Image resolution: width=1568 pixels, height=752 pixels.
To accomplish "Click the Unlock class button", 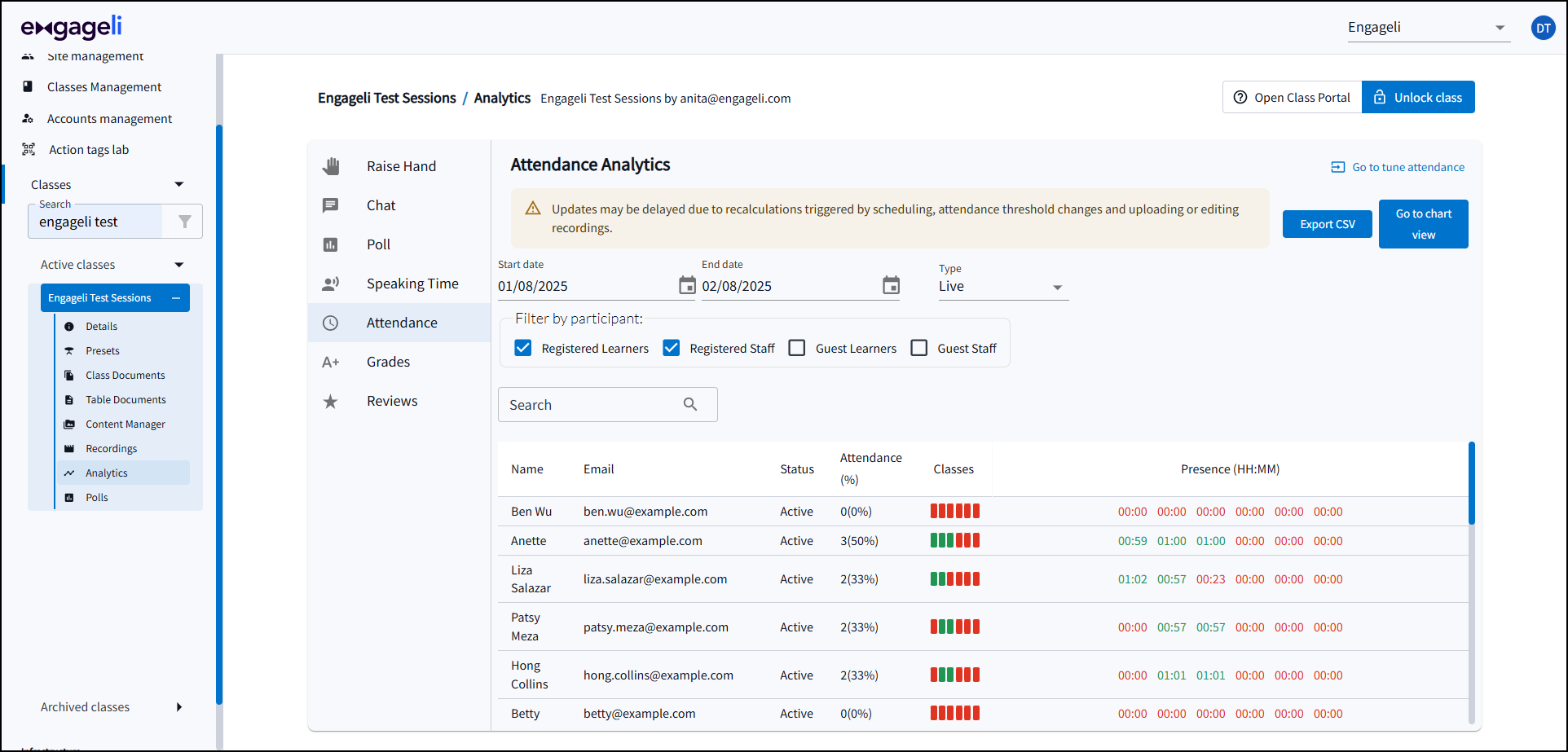I will coord(1418,97).
